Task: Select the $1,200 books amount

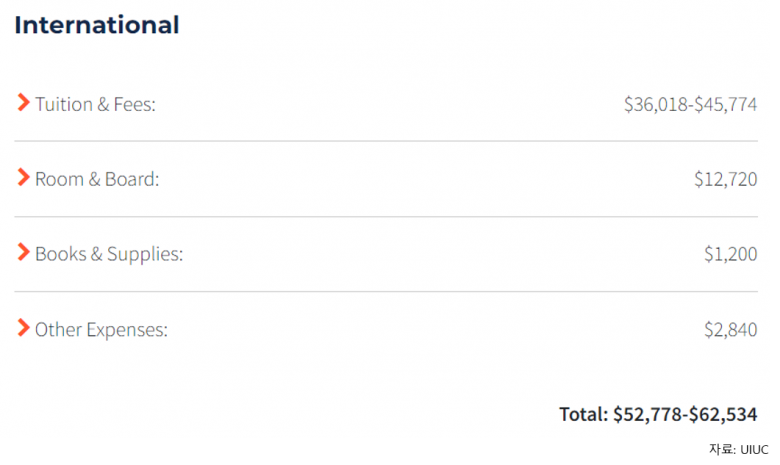Action: [730, 254]
